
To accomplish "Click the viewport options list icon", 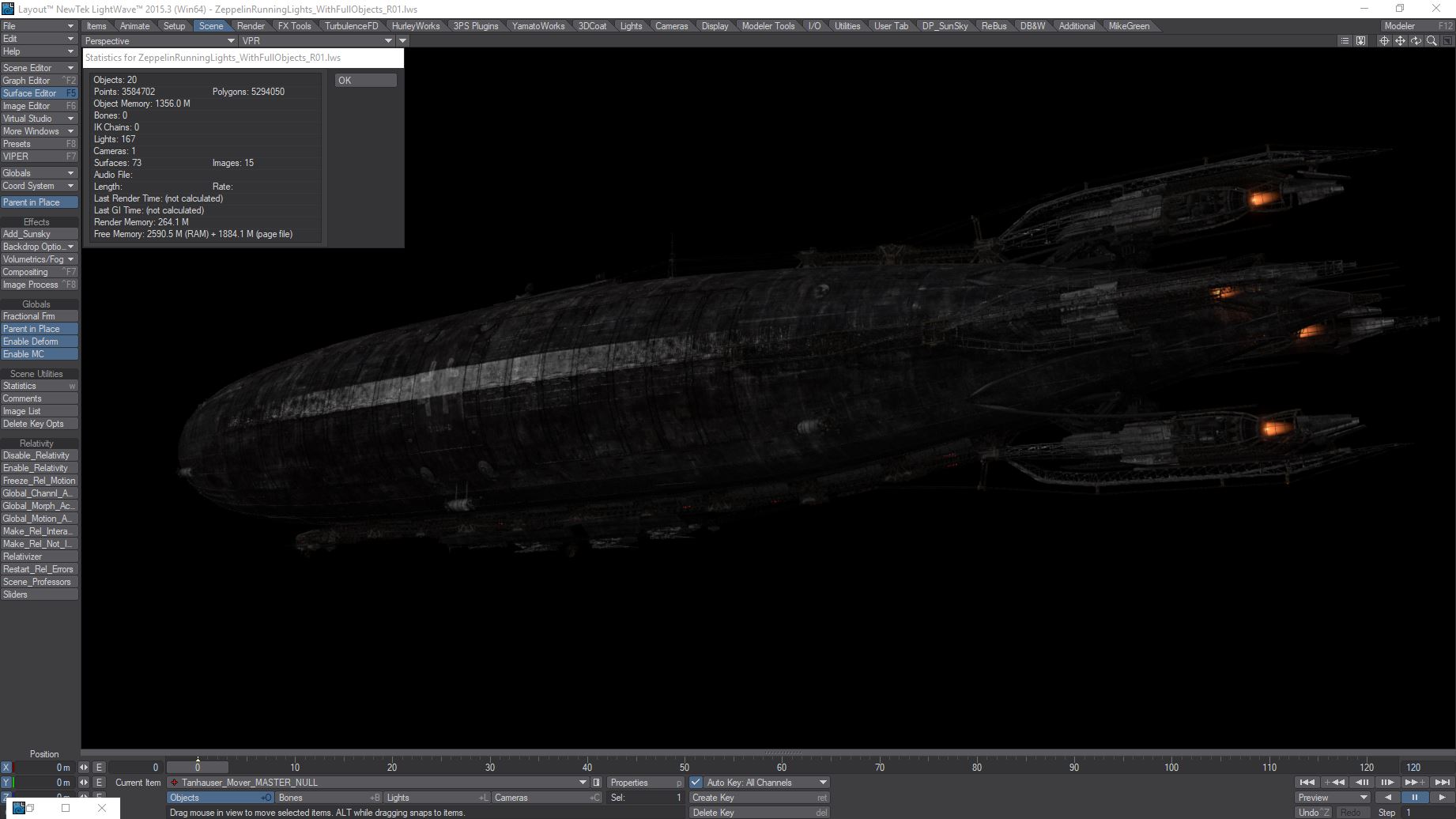I will tap(1345, 41).
